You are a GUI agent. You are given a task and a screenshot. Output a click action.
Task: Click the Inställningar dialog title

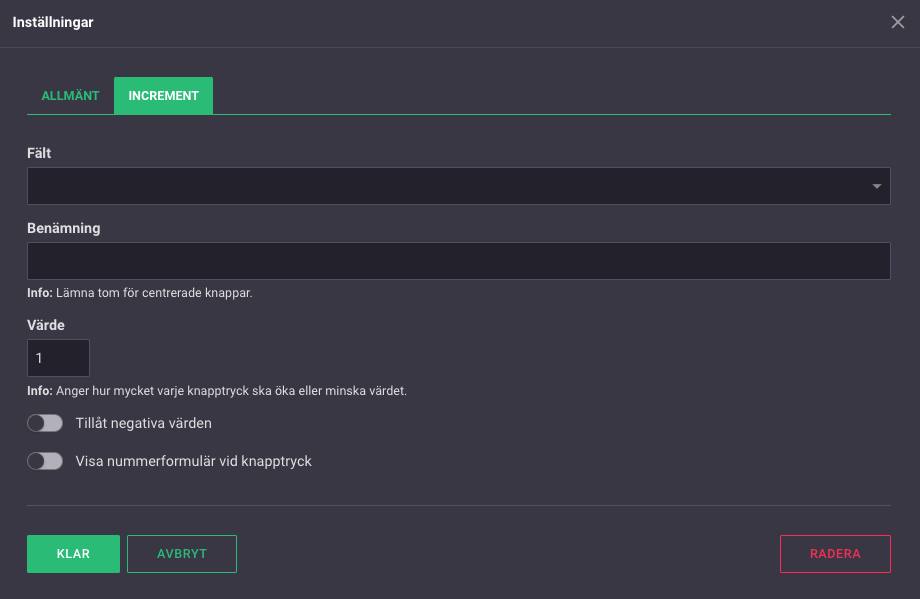53,22
